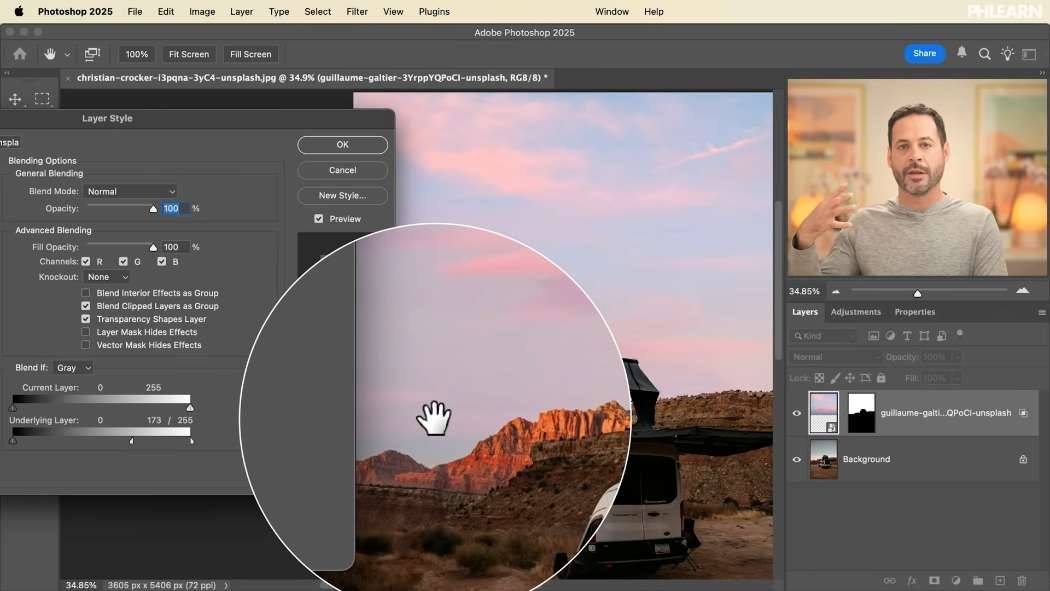Select the Move tool

tap(15, 99)
